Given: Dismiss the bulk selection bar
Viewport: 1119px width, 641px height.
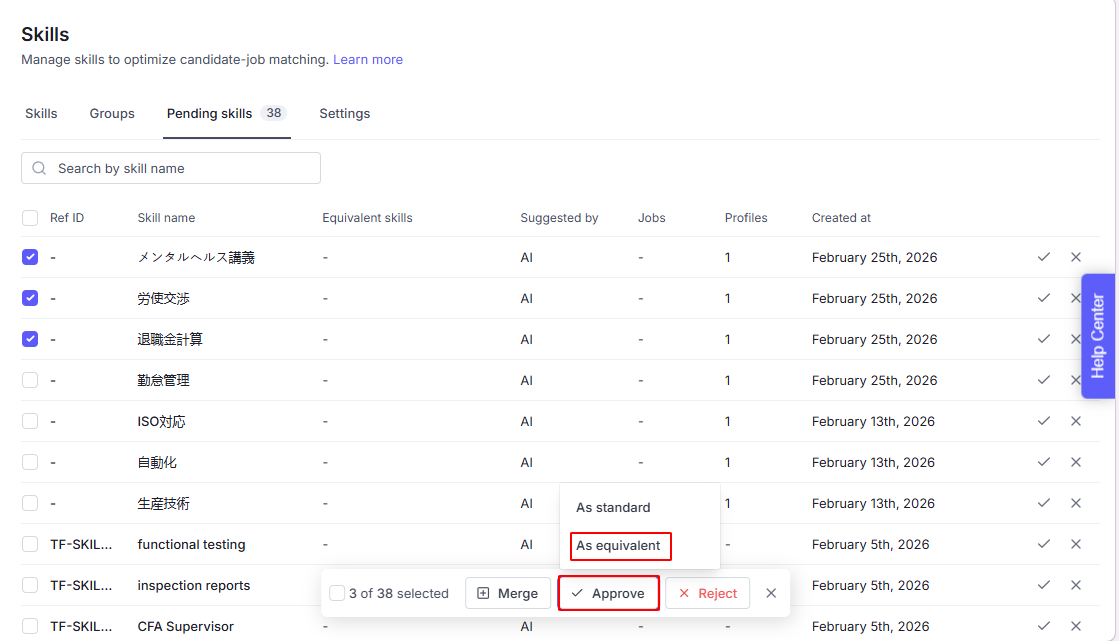Looking at the screenshot, I should pos(771,593).
